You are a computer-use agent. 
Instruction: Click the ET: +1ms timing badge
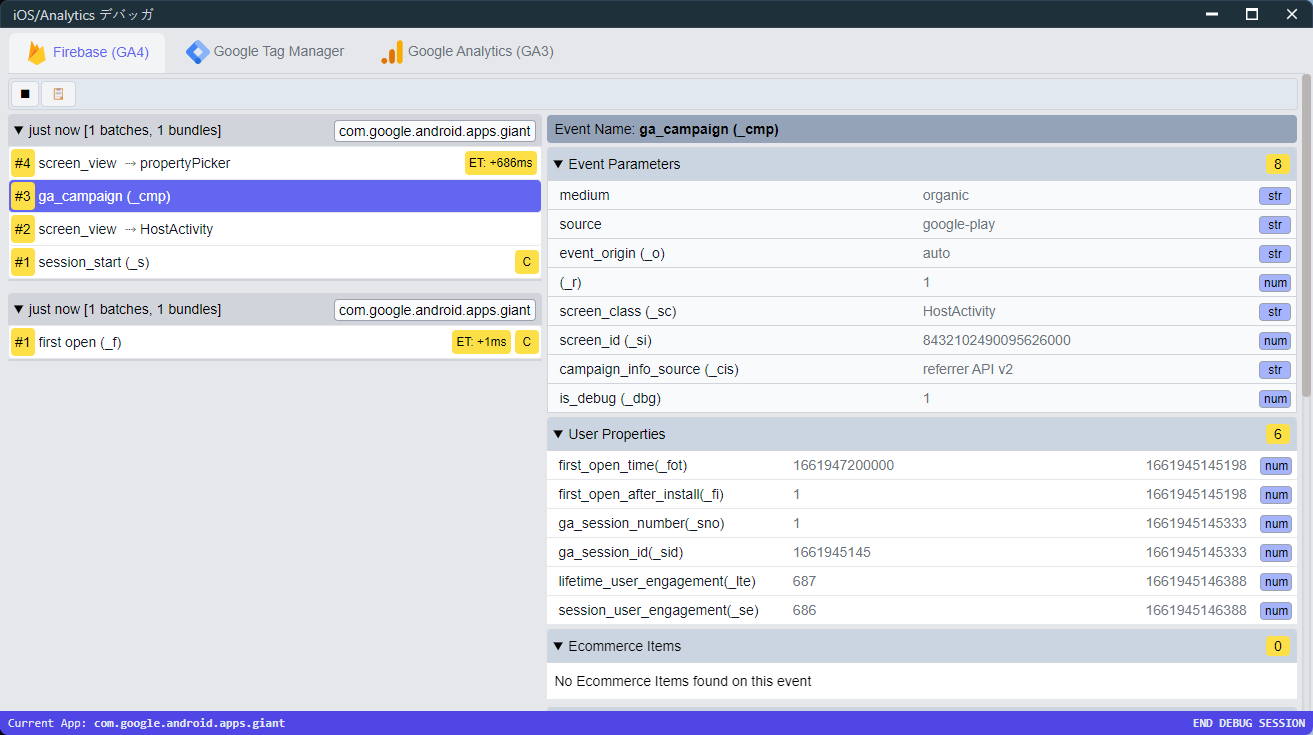481,342
